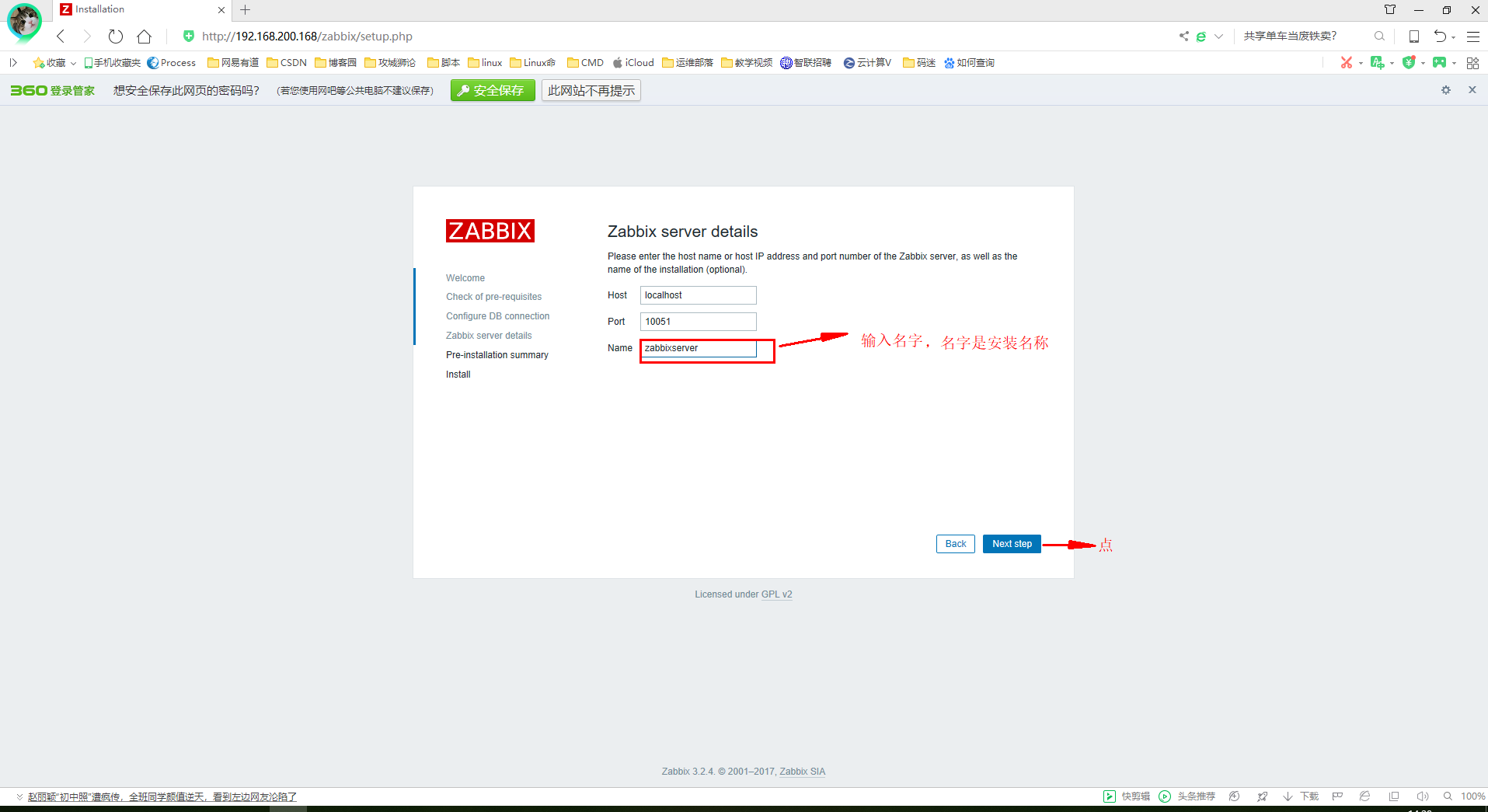Click the green security shield in the address bar
The image size is (1488, 812).
click(188, 36)
